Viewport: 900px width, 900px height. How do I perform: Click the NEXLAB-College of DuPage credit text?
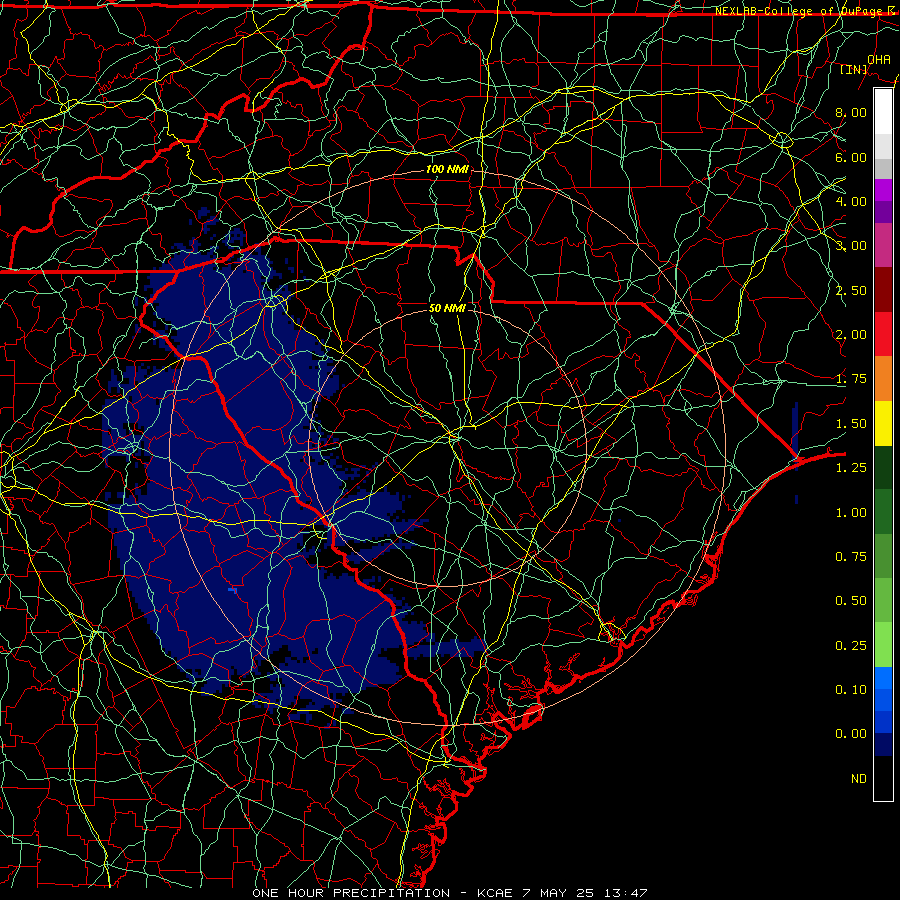pyautogui.click(x=805, y=11)
